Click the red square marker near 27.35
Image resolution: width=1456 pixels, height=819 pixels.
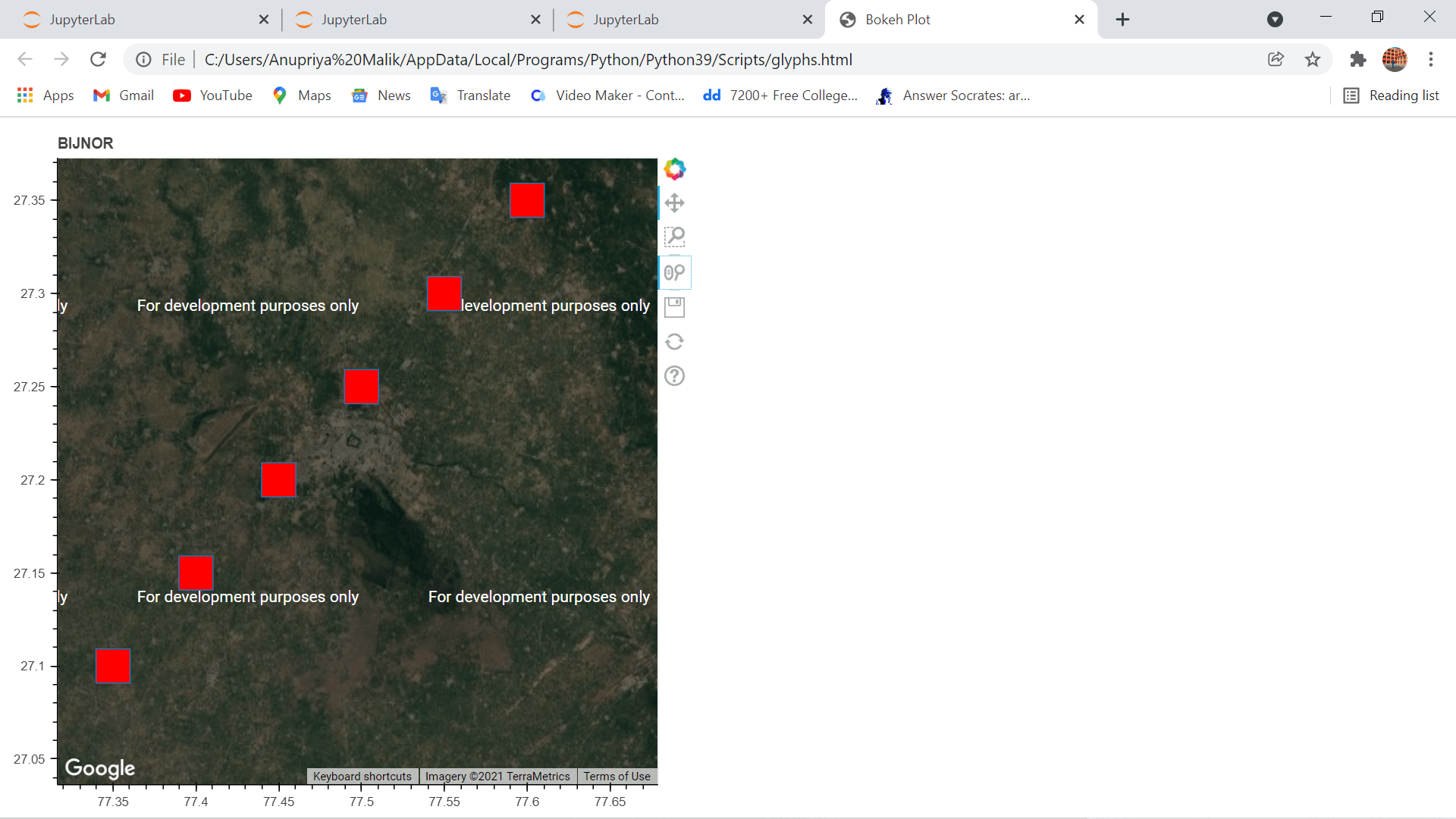[527, 200]
